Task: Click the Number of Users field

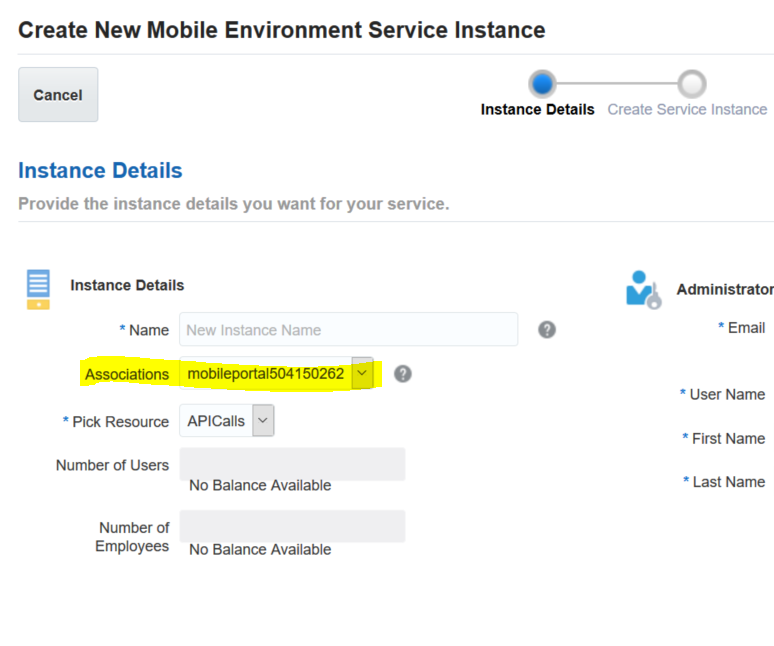Action: (x=292, y=464)
